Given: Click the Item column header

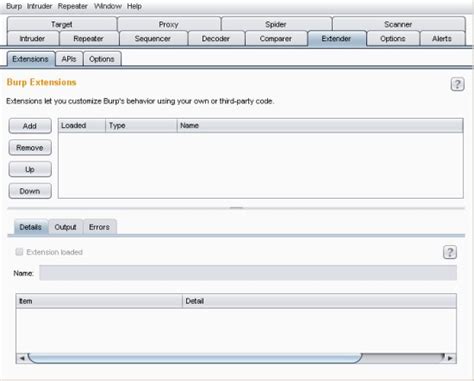Looking at the screenshot, I should point(99,301).
